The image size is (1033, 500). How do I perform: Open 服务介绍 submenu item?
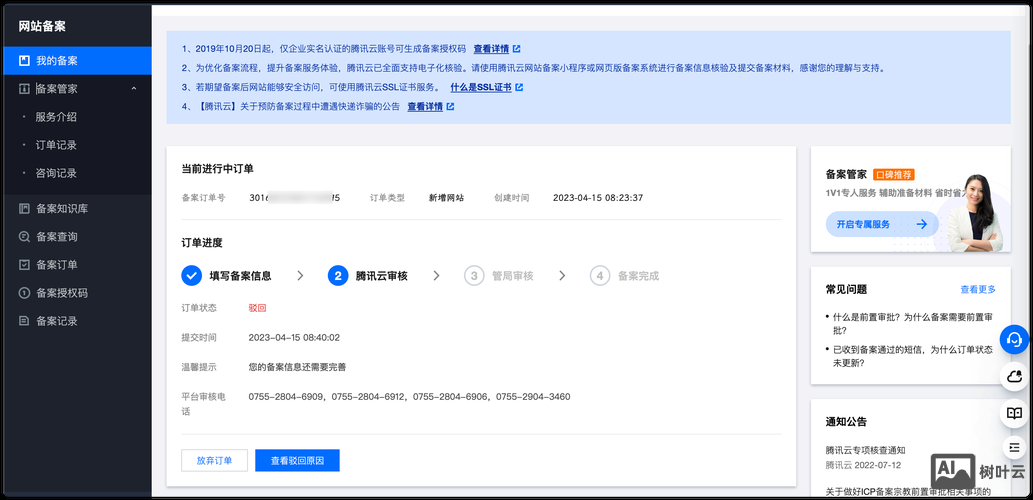coord(57,117)
